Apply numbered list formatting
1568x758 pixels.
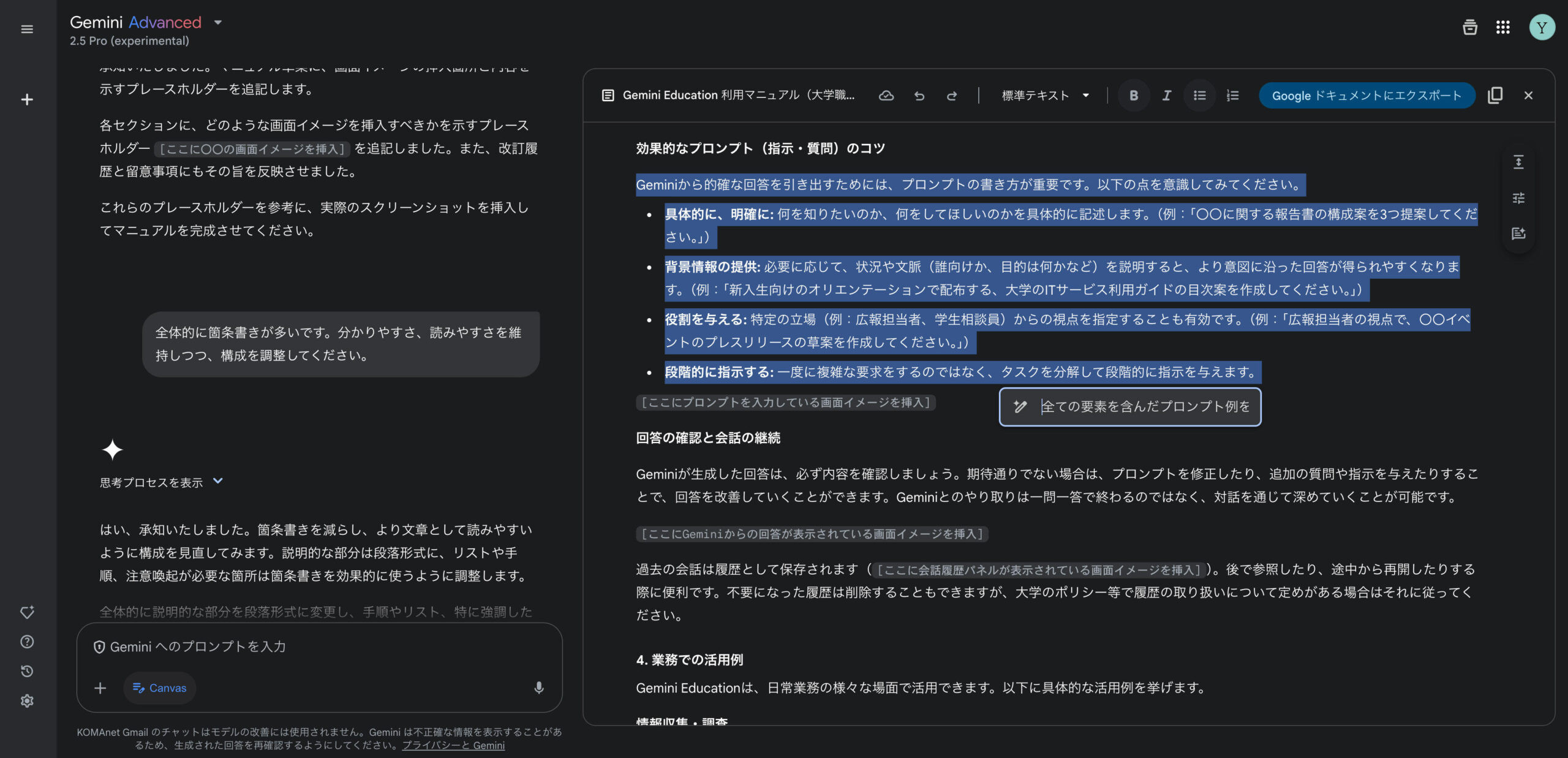[1232, 96]
